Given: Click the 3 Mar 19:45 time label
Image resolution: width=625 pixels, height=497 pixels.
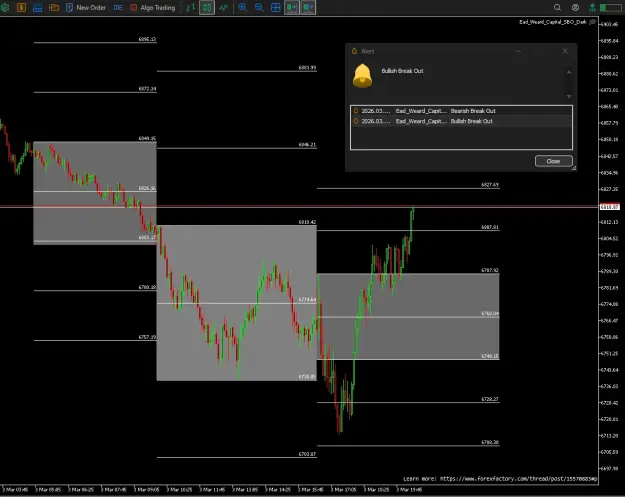Looking at the screenshot, I should (409, 489).
